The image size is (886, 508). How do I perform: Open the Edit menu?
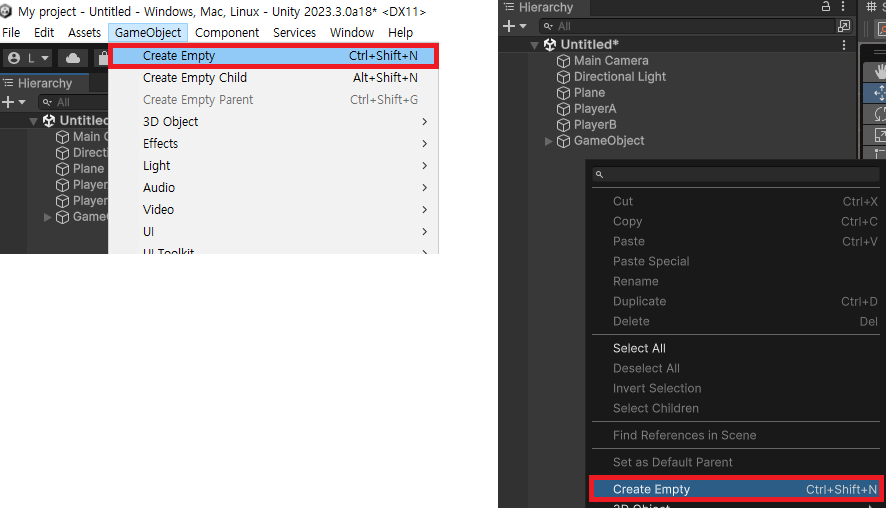(x=44, y=33)
